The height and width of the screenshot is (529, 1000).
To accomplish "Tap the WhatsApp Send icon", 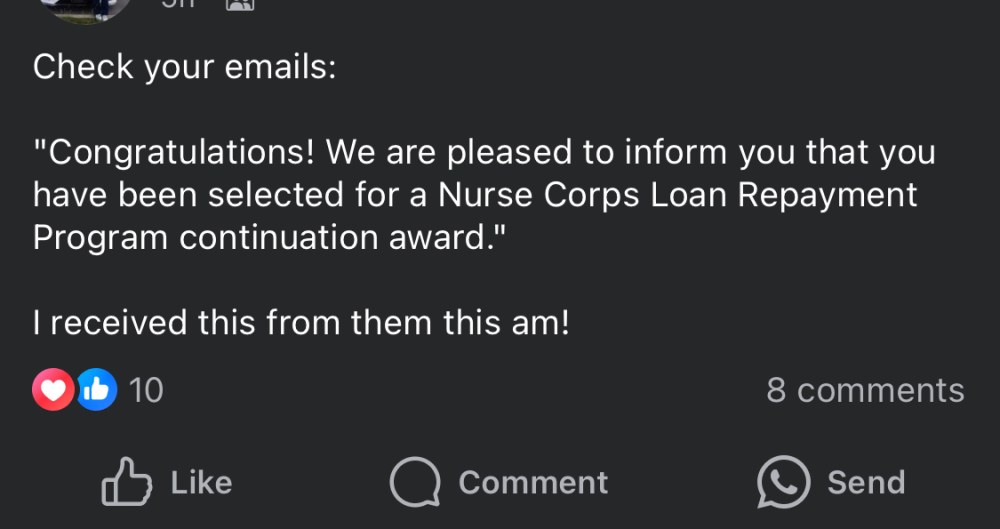I will coord(784,482).
